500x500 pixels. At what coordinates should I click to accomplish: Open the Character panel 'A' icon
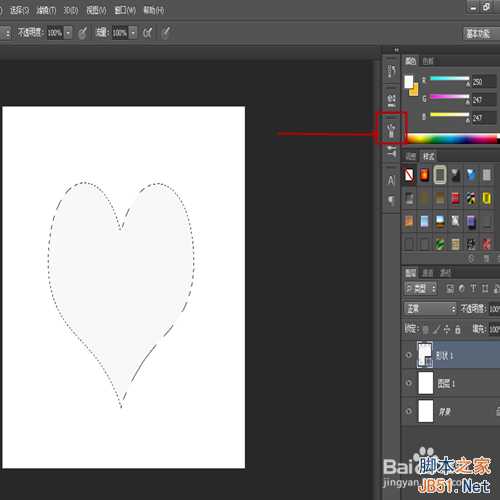point(391,181)
